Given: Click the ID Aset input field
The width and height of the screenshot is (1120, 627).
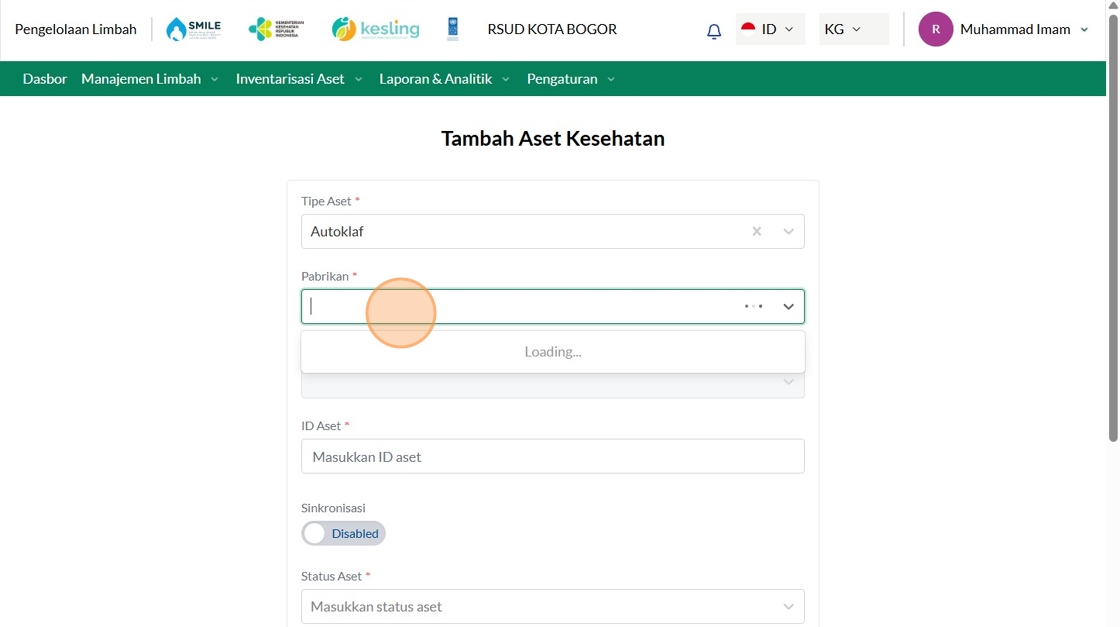Looking at the screenshot, I should 552,456.
